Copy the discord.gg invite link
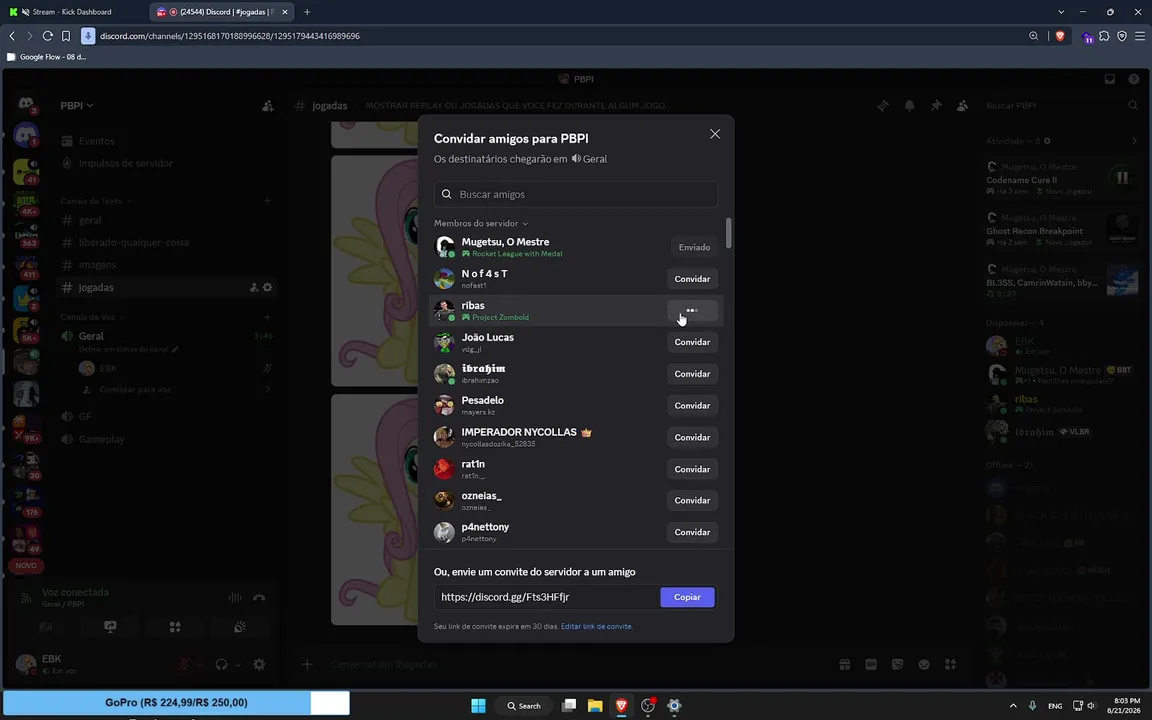The image size is (1152, 720). click(x=687, y=597)
